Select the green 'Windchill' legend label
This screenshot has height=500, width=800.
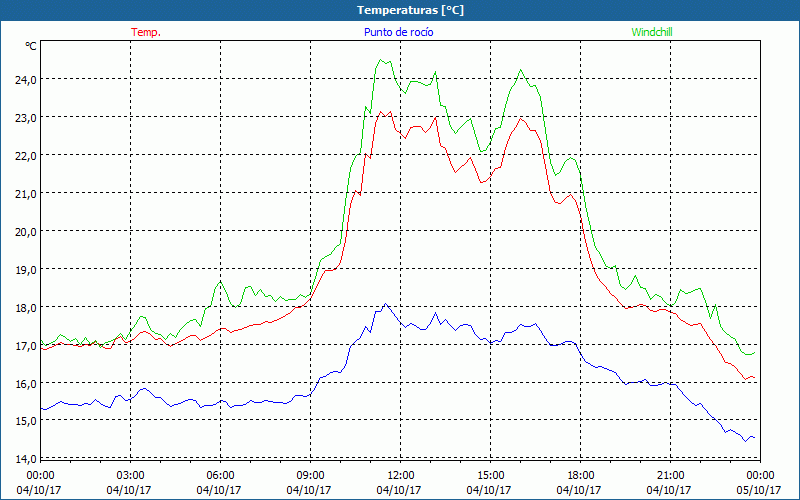(x=652, y=32)
